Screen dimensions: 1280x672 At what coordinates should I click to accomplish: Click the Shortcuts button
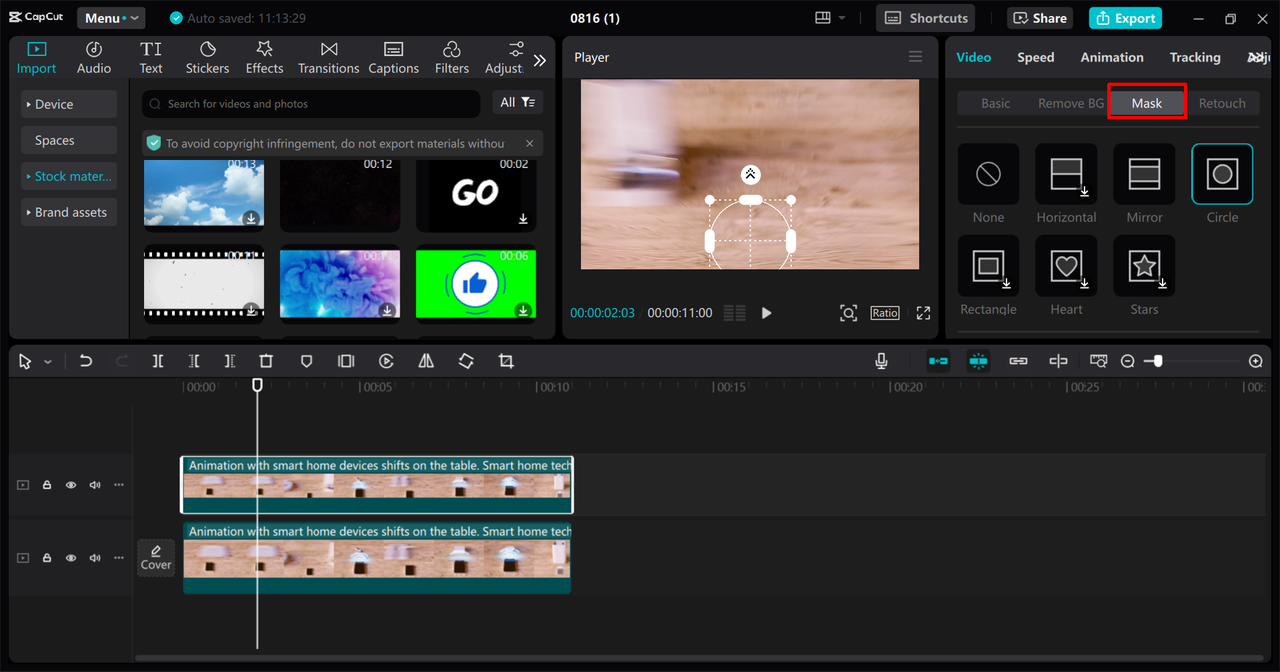(x=926, y=18)
